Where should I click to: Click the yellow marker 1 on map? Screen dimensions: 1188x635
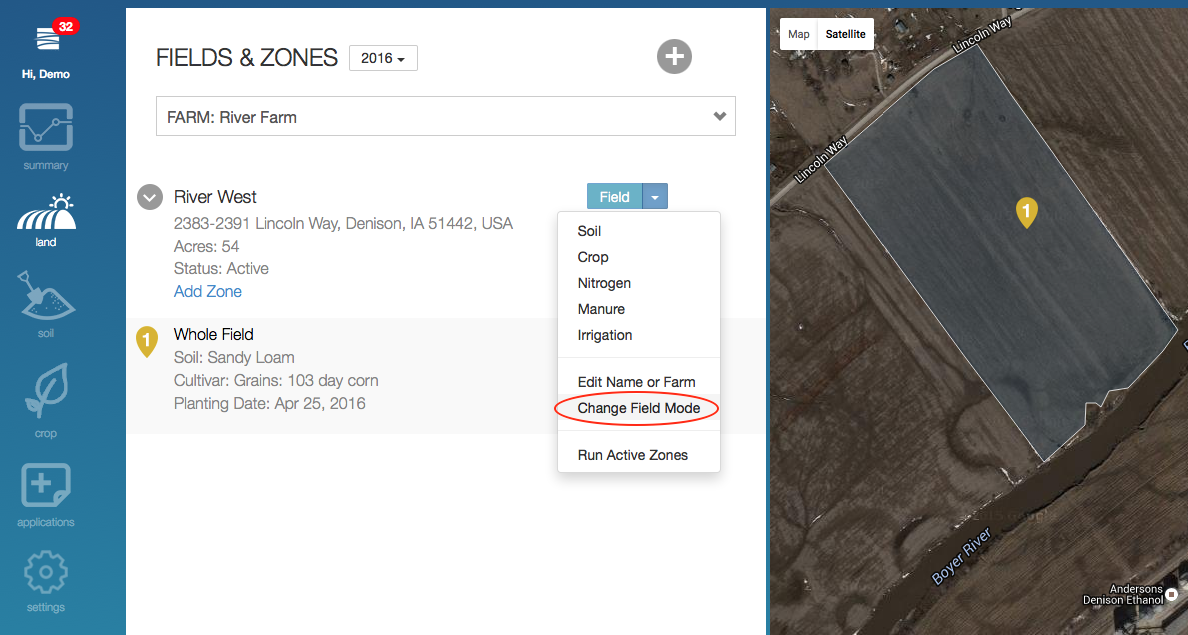pos(1026,211)
